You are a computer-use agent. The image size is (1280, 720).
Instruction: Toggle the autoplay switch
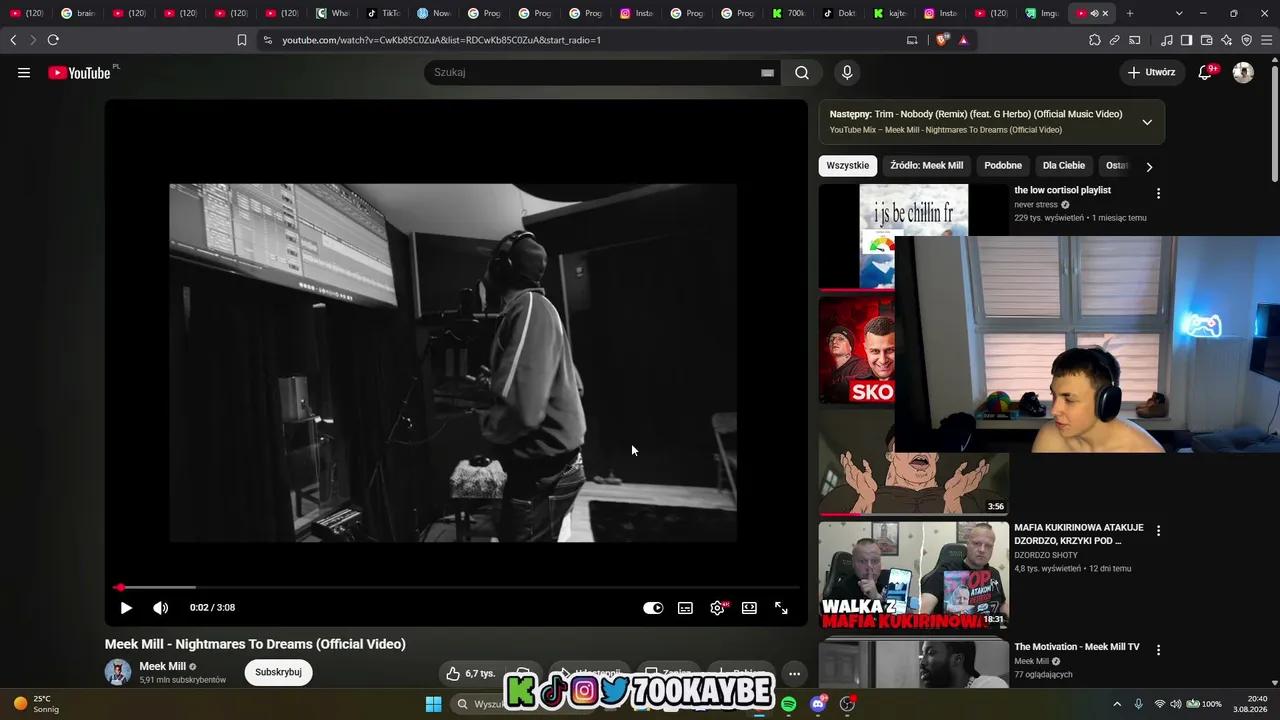(x=653, y=608)
